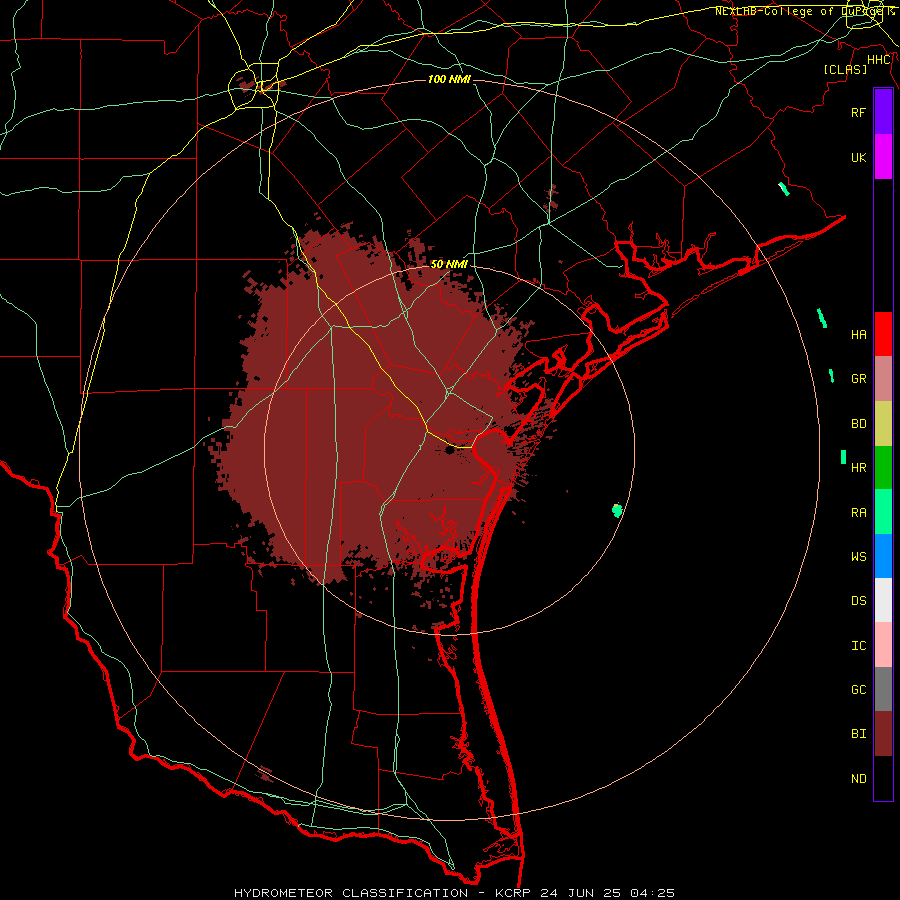Click the "HHC" product label
The width and height of the screenshot is (900, 900).
pyautogui.click(x=879, y=60)
